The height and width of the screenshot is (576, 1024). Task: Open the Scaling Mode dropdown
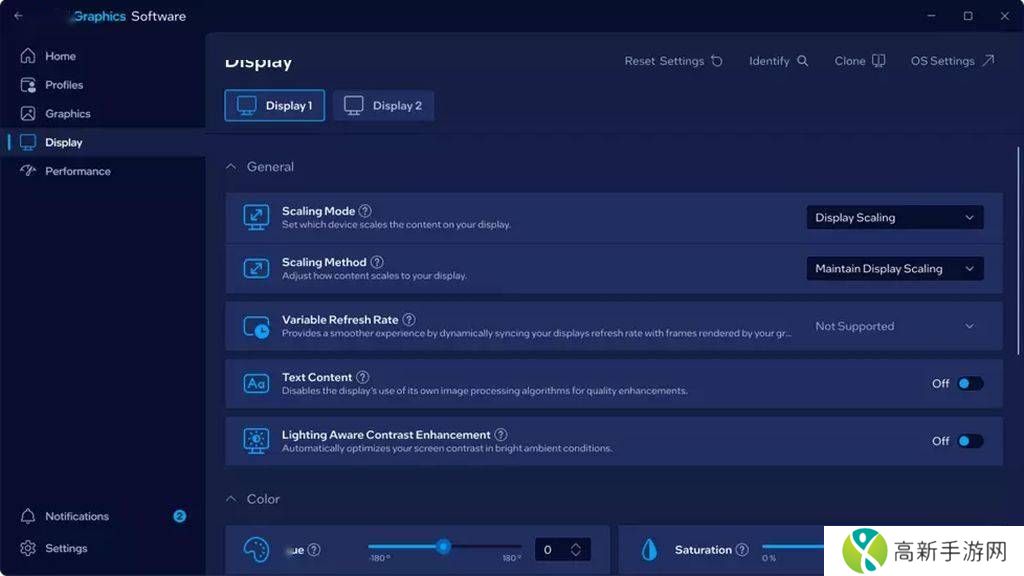tap(894, 218)
